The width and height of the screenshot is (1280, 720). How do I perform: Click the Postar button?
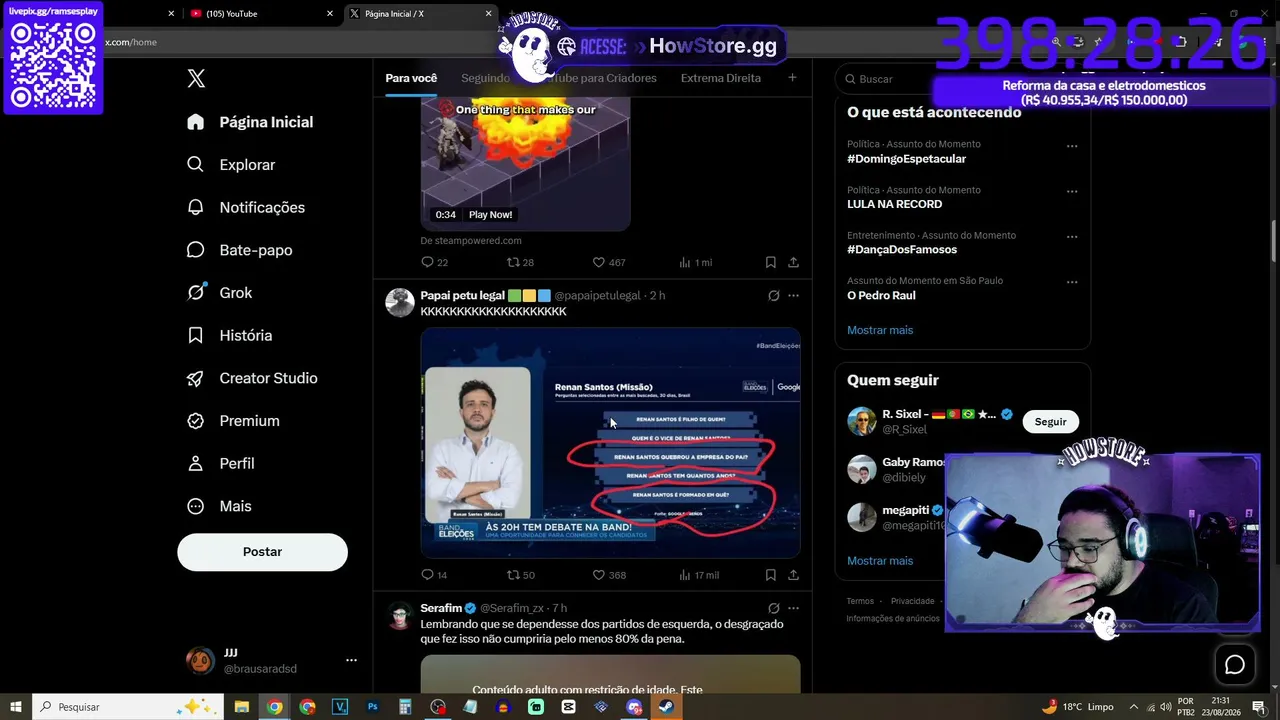263,552
